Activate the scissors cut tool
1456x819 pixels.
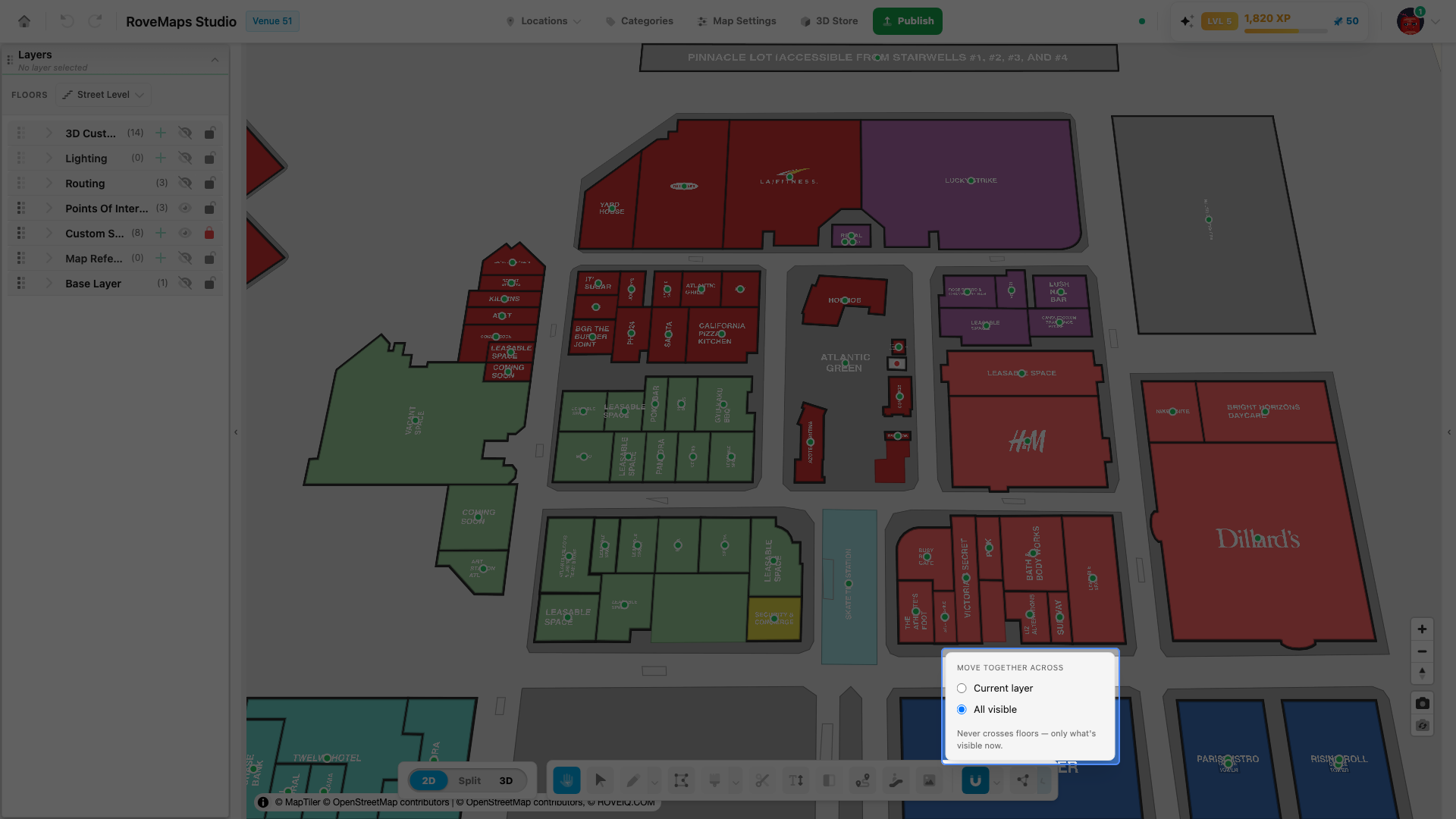coord(762,780)
